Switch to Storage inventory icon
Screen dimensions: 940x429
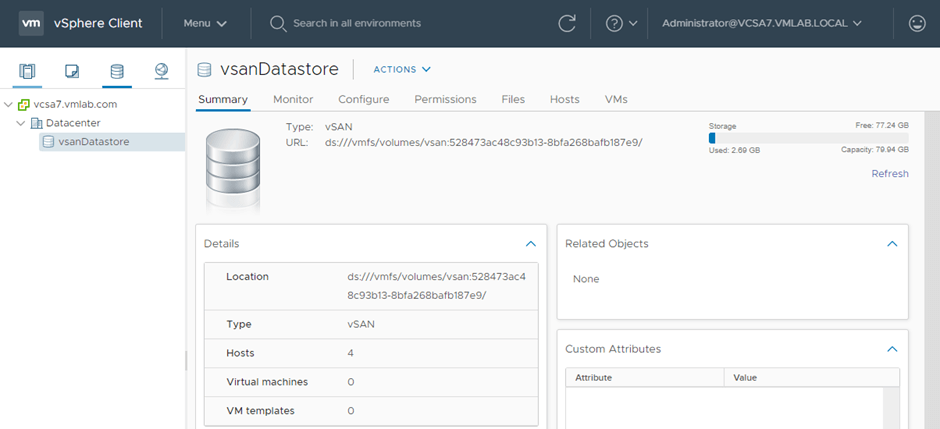coord(117,71)
